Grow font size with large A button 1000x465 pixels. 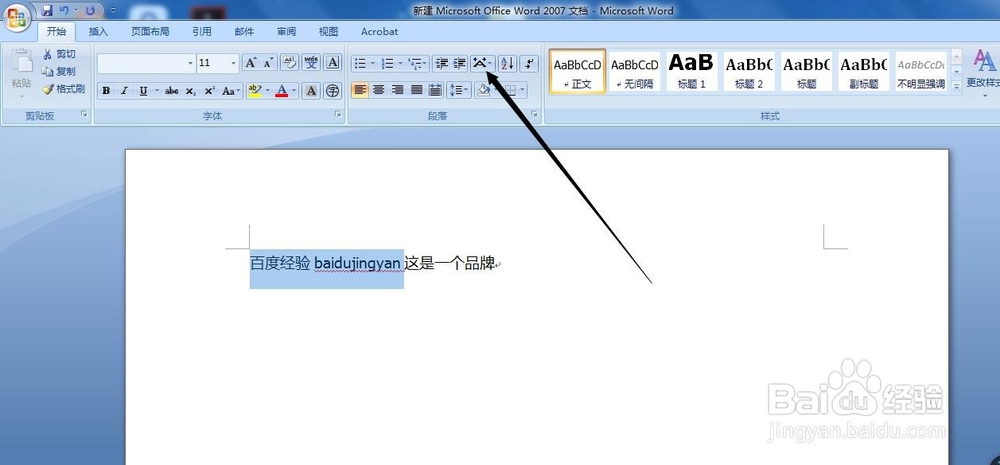point(251,63)
